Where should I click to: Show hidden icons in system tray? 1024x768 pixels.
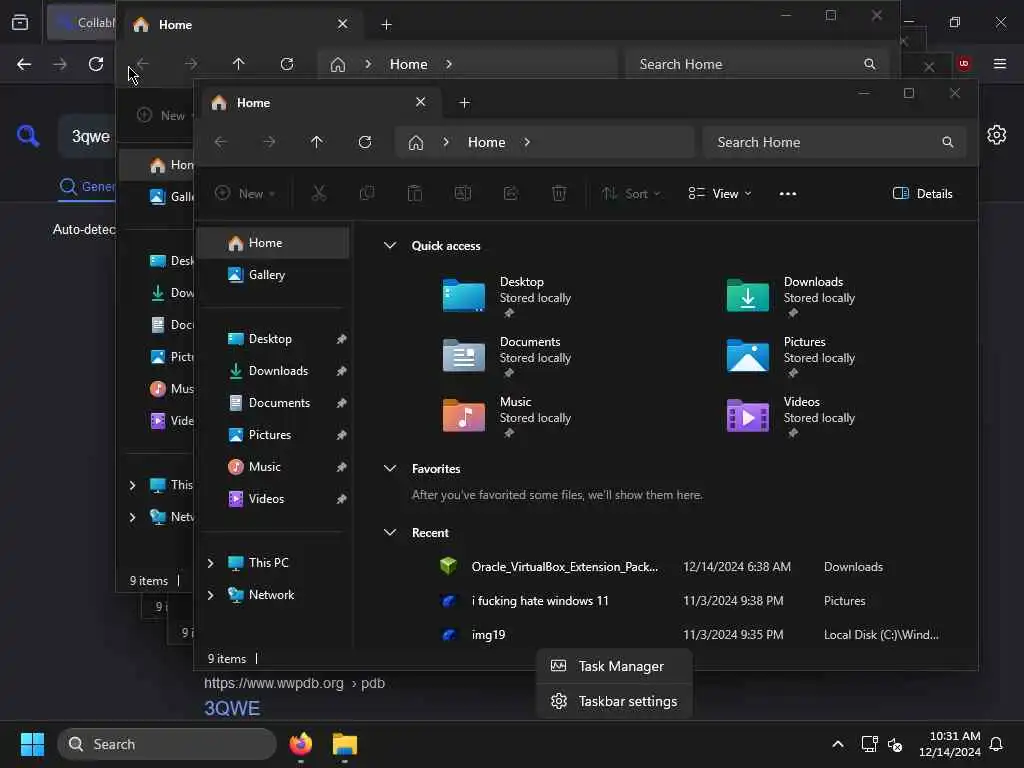[838, 744]
